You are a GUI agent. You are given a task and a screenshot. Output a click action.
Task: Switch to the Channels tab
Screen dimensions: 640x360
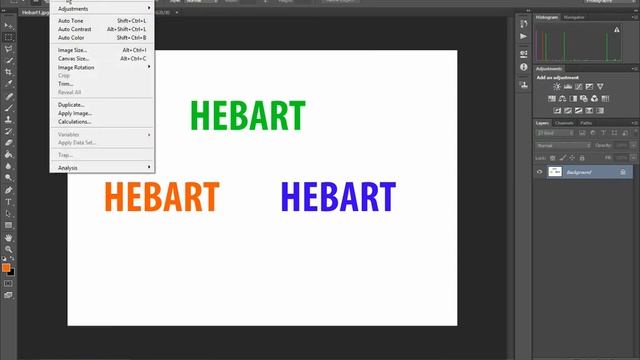pos(564,123)
